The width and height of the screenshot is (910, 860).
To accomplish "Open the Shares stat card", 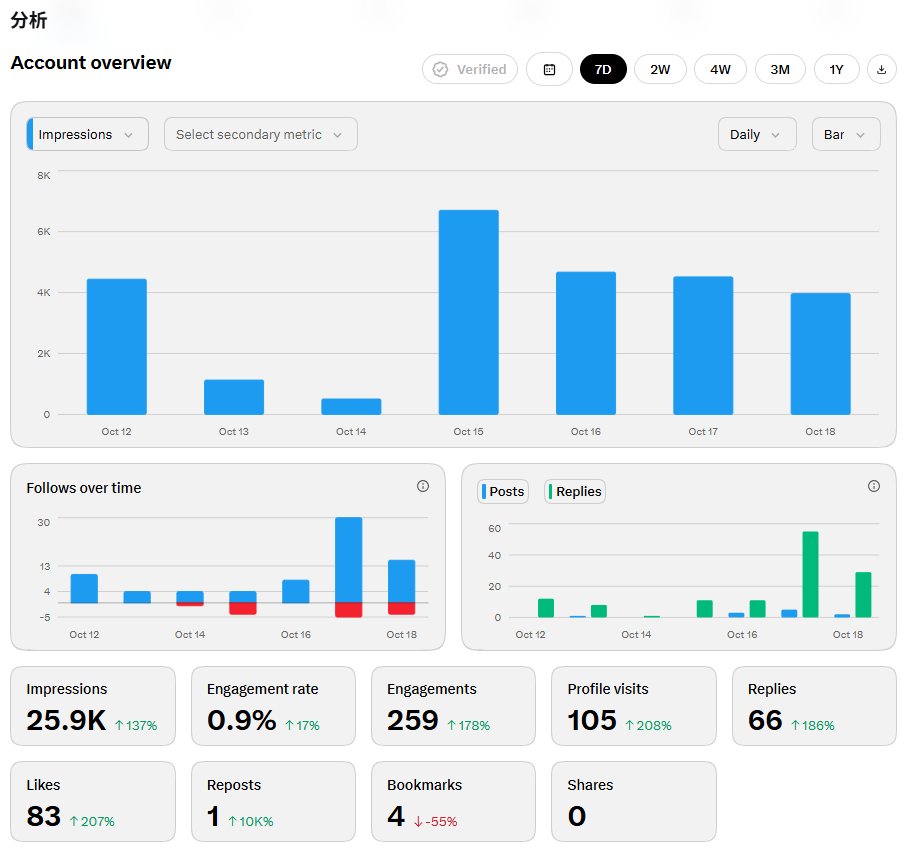I will [634, 801].
